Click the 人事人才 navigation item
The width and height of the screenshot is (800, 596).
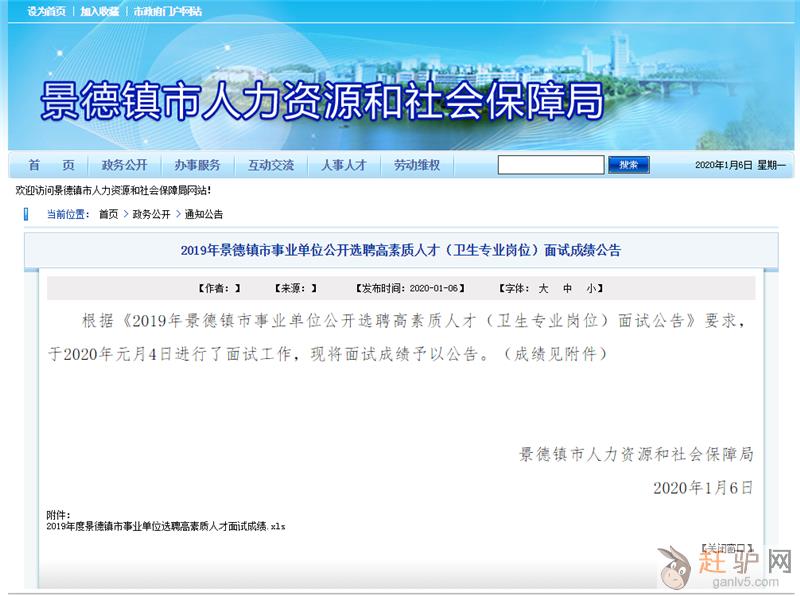tap(344, 165)
